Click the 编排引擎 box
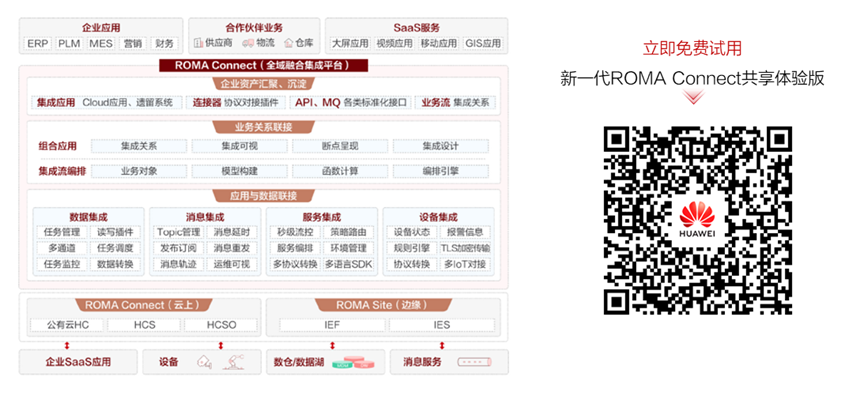The height and width of the screenshot is (400, 864). 441,171
